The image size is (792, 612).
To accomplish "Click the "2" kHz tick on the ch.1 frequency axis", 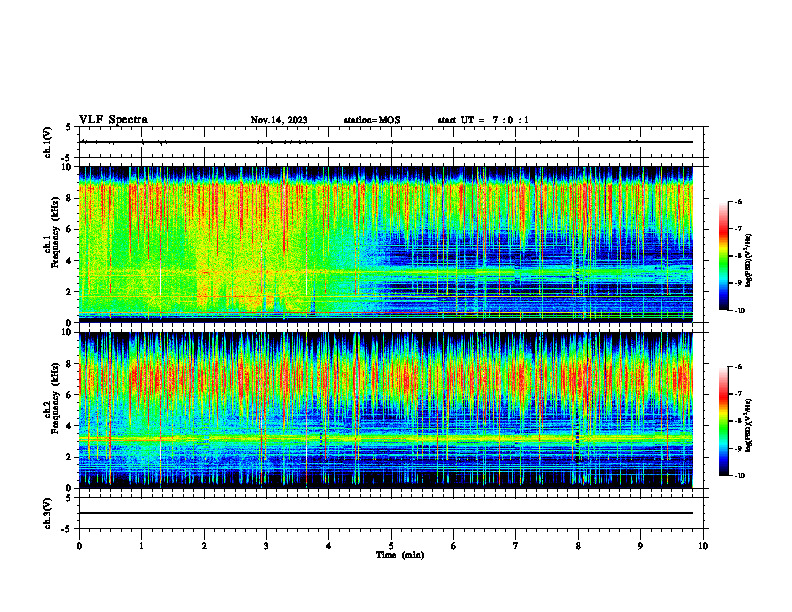I will click(x=69, y=291).
